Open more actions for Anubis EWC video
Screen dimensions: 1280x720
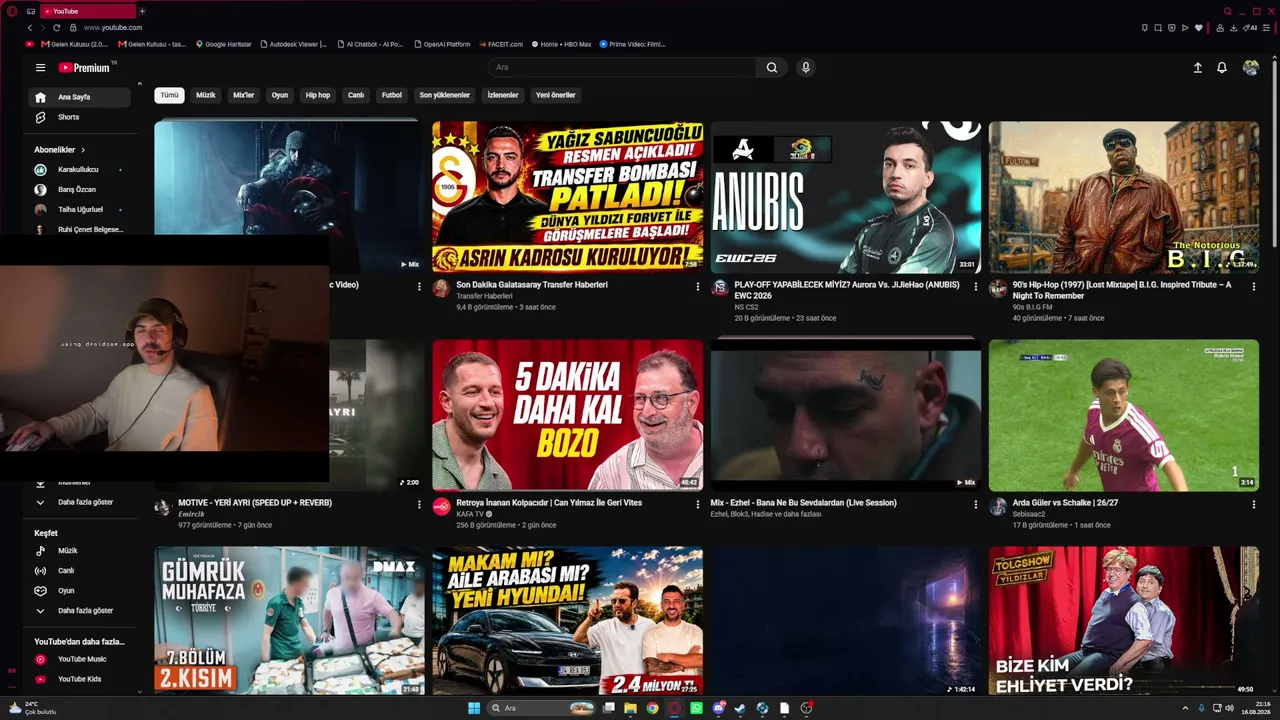pos(976,286)
